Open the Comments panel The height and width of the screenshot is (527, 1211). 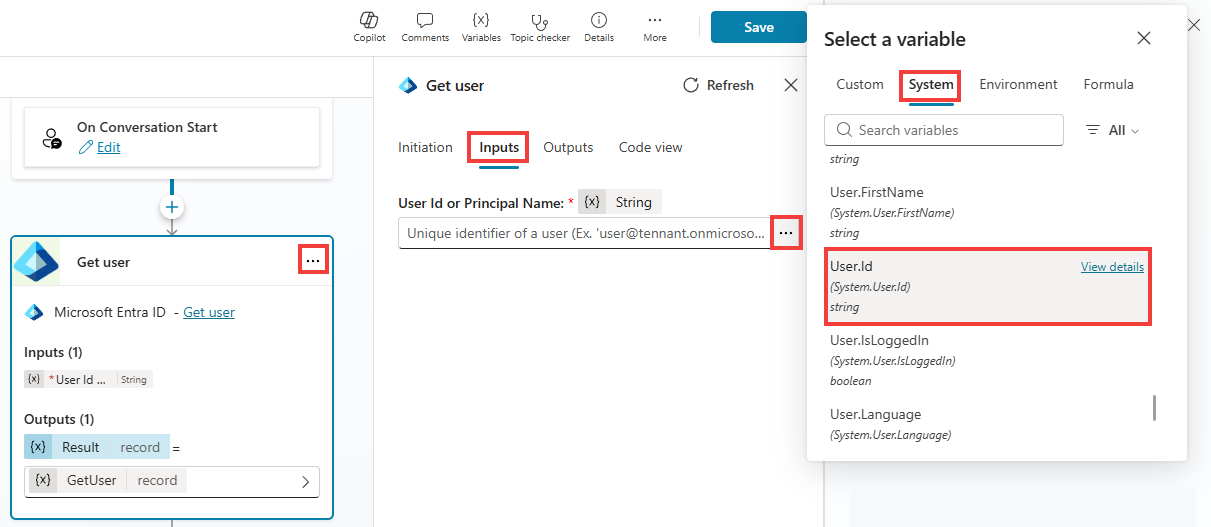point(425,27)
